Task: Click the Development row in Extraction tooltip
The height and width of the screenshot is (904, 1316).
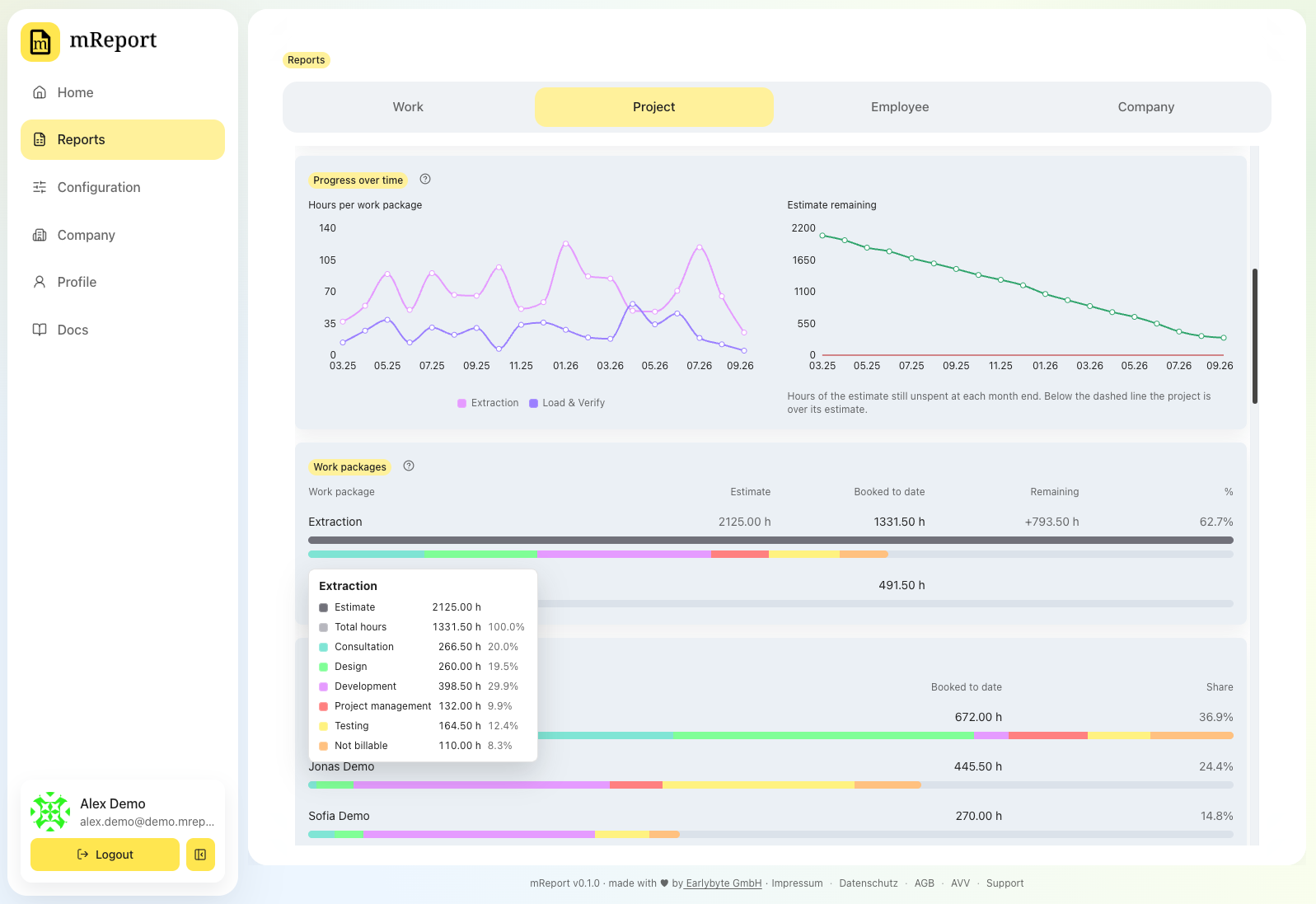Action: coord(422,686)
